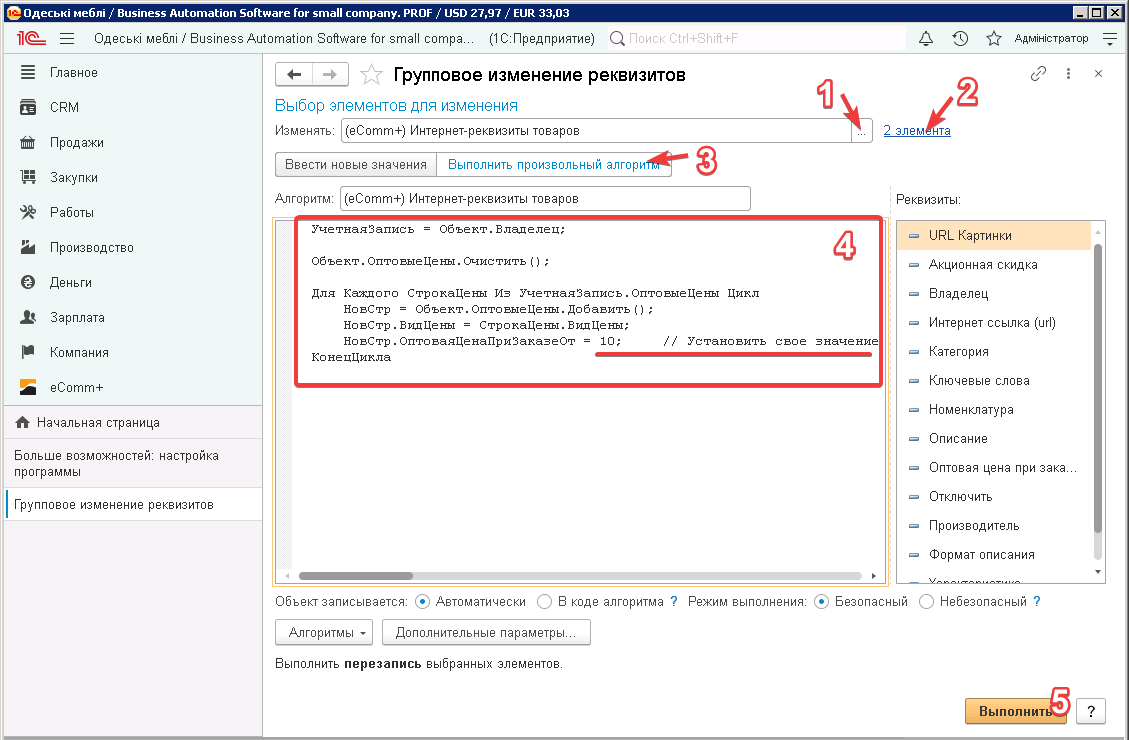Select the 'В коде алгоритма' radio option
Viewport: 1129px width, 740px height.
coord(544,602)
